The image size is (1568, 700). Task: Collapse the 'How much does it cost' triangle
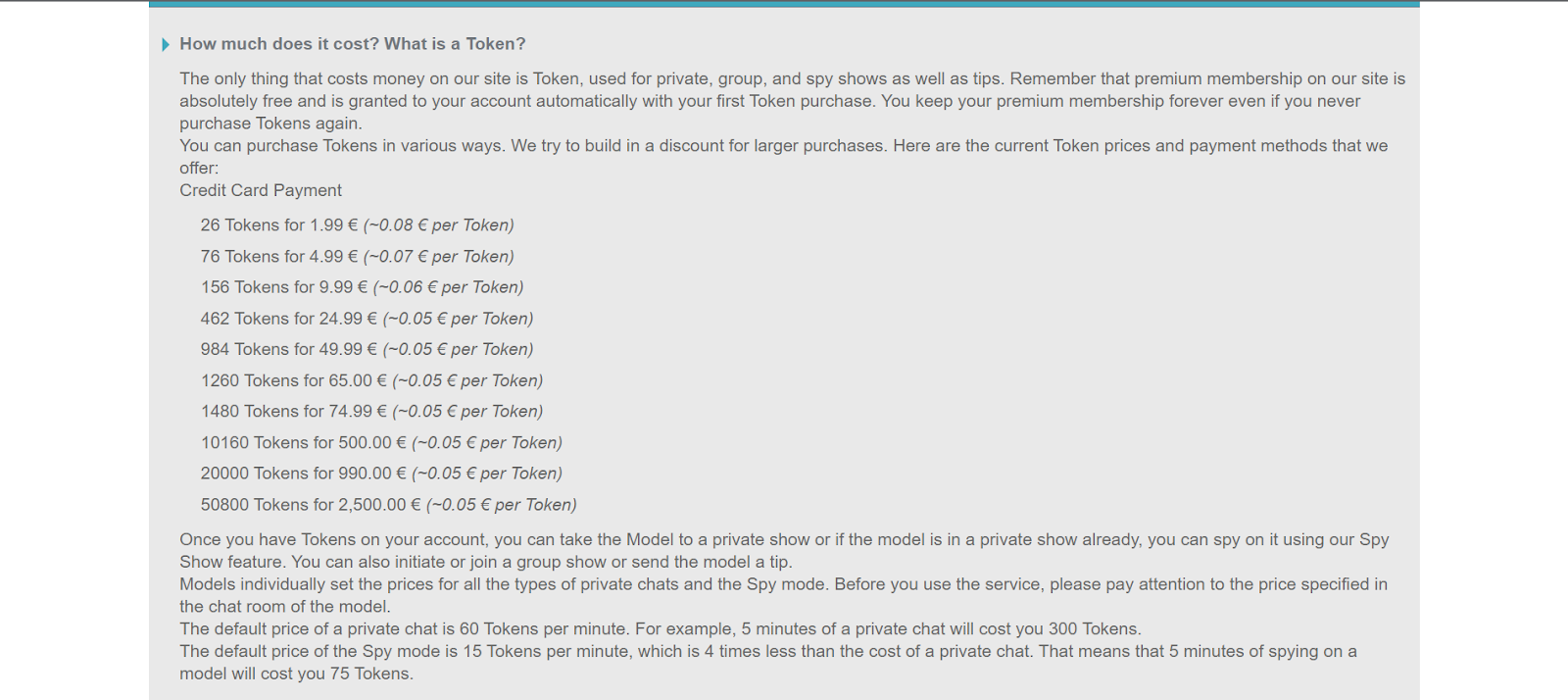click(x=166, y=44)
